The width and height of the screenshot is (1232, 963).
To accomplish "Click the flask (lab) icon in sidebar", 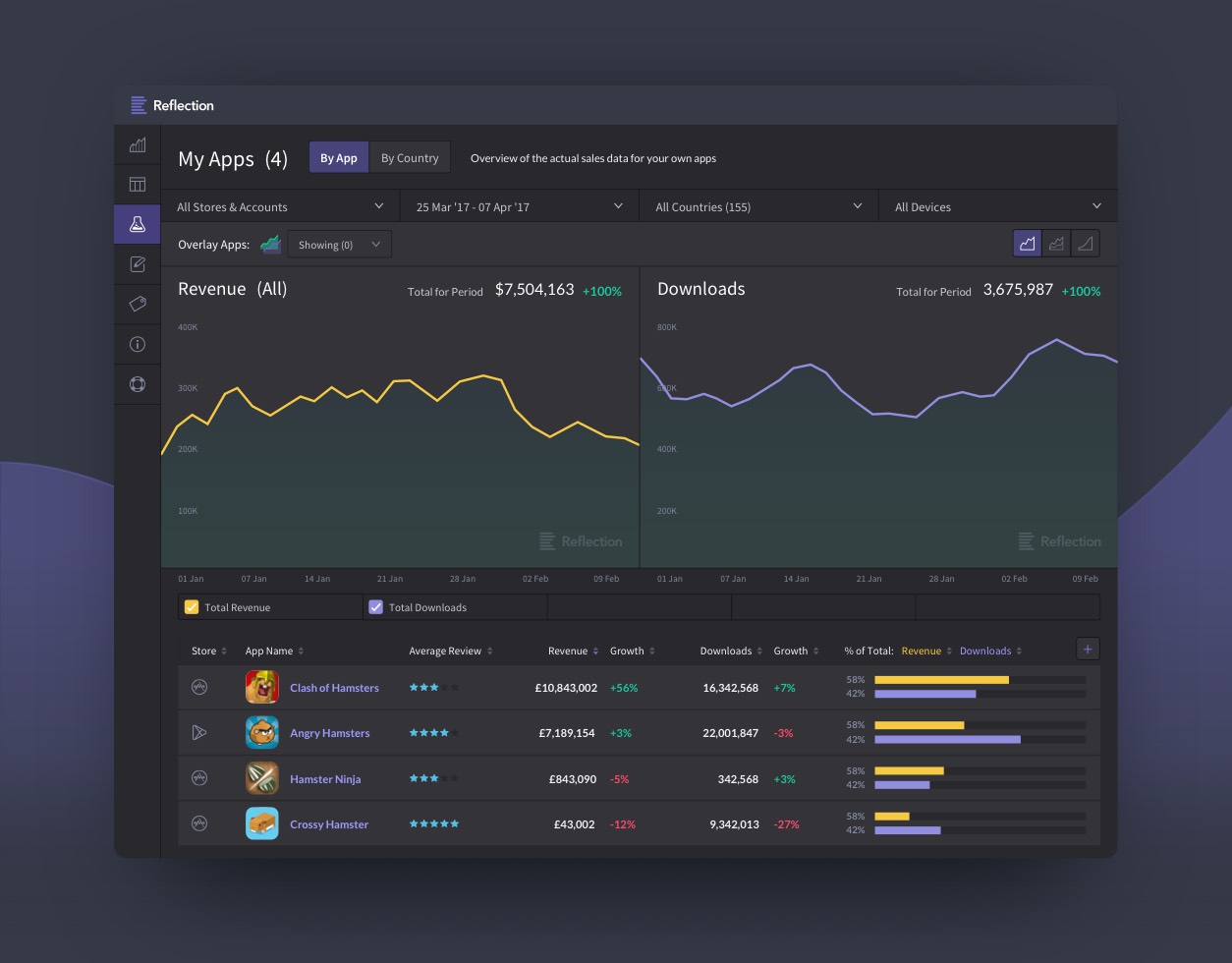I will click(138, 224).
